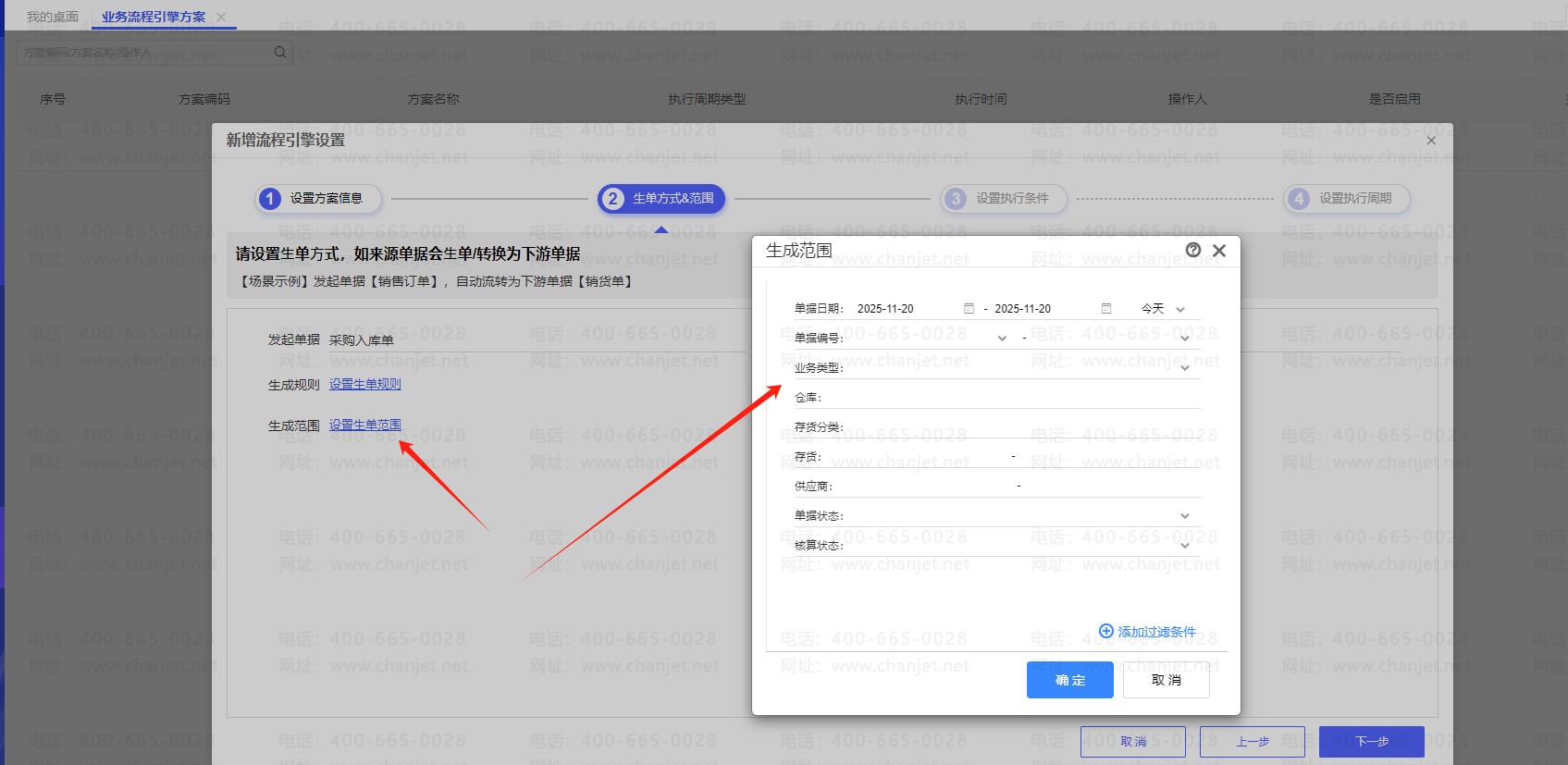Image resolution: width=1568 pixels, height=765 pixels.
Task: Expand the 今天 date range dropdown
Action: pos(1180,309)
